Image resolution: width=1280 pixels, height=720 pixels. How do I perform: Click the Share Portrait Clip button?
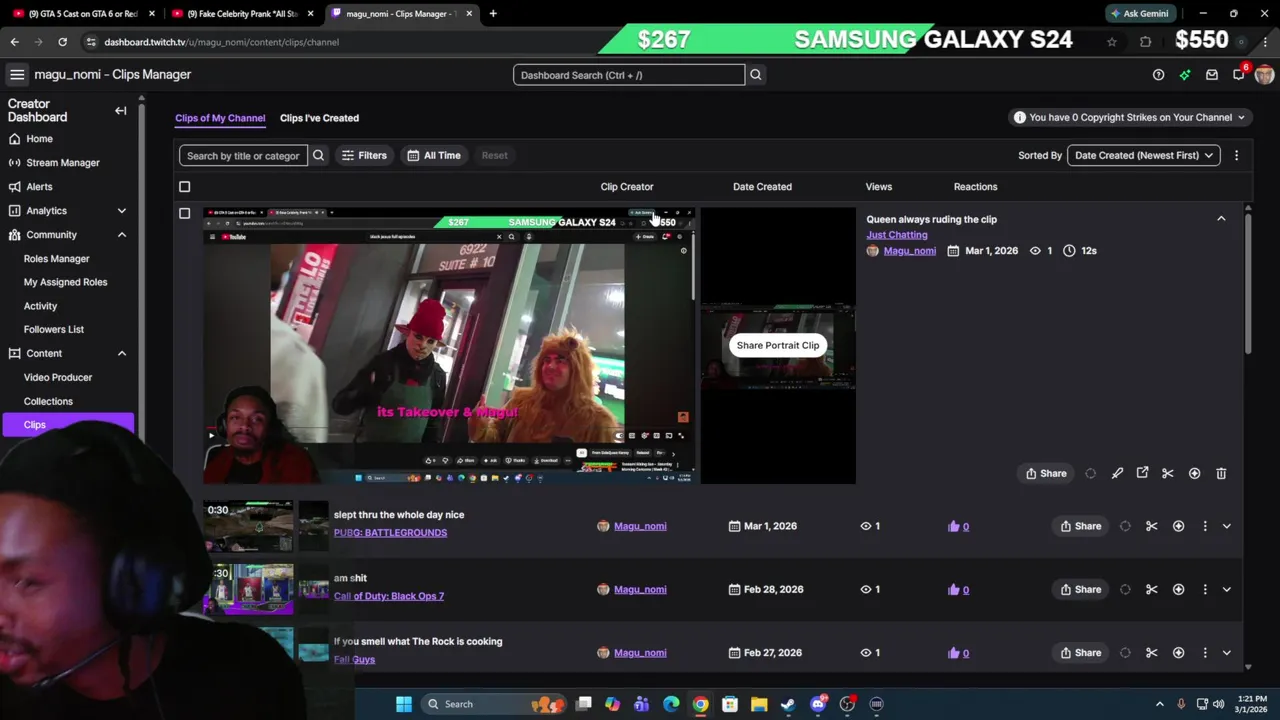point(778,345)
